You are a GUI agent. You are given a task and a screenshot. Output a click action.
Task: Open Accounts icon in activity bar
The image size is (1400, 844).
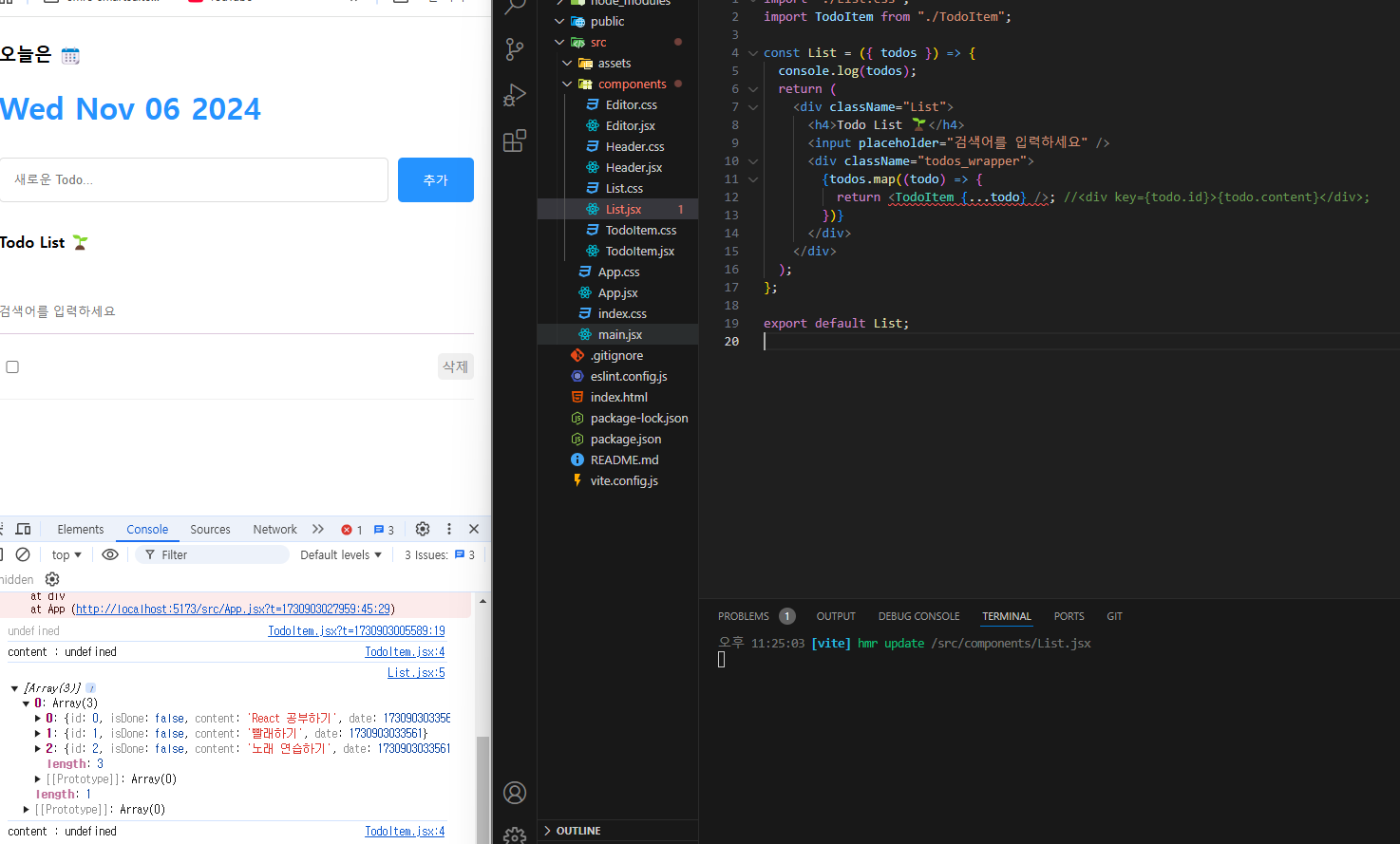(515, 793)
